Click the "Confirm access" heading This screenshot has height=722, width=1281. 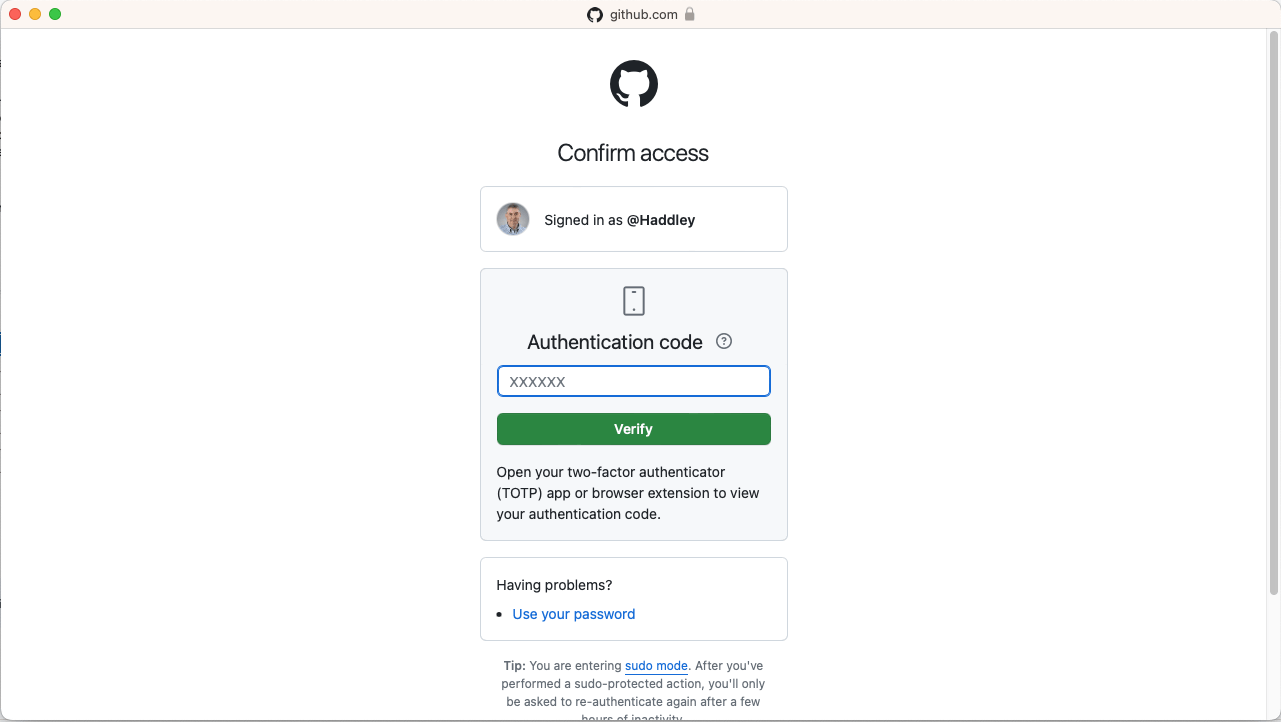tap(633, 153)
